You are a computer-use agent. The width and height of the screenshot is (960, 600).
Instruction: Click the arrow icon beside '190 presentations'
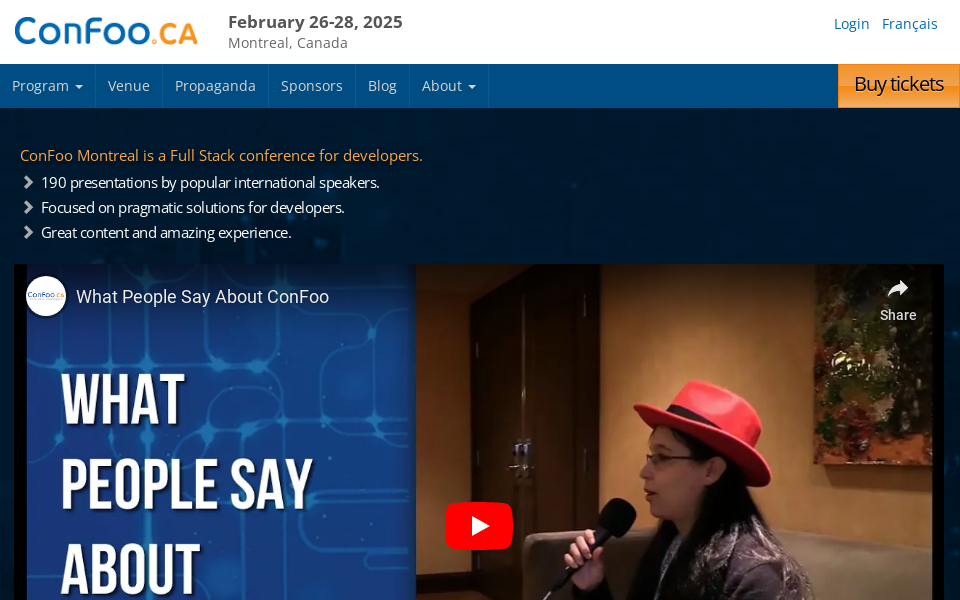[x=27, y=182]
